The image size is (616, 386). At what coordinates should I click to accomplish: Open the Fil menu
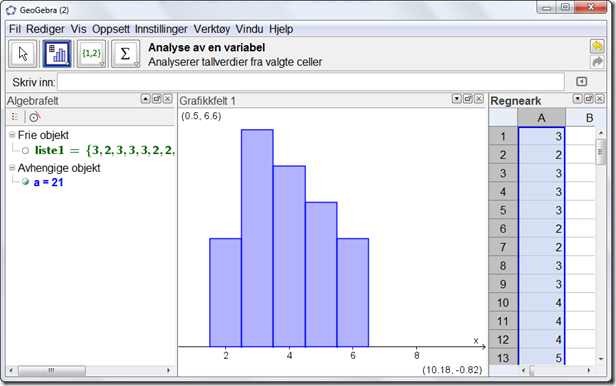tap(15, 29)
